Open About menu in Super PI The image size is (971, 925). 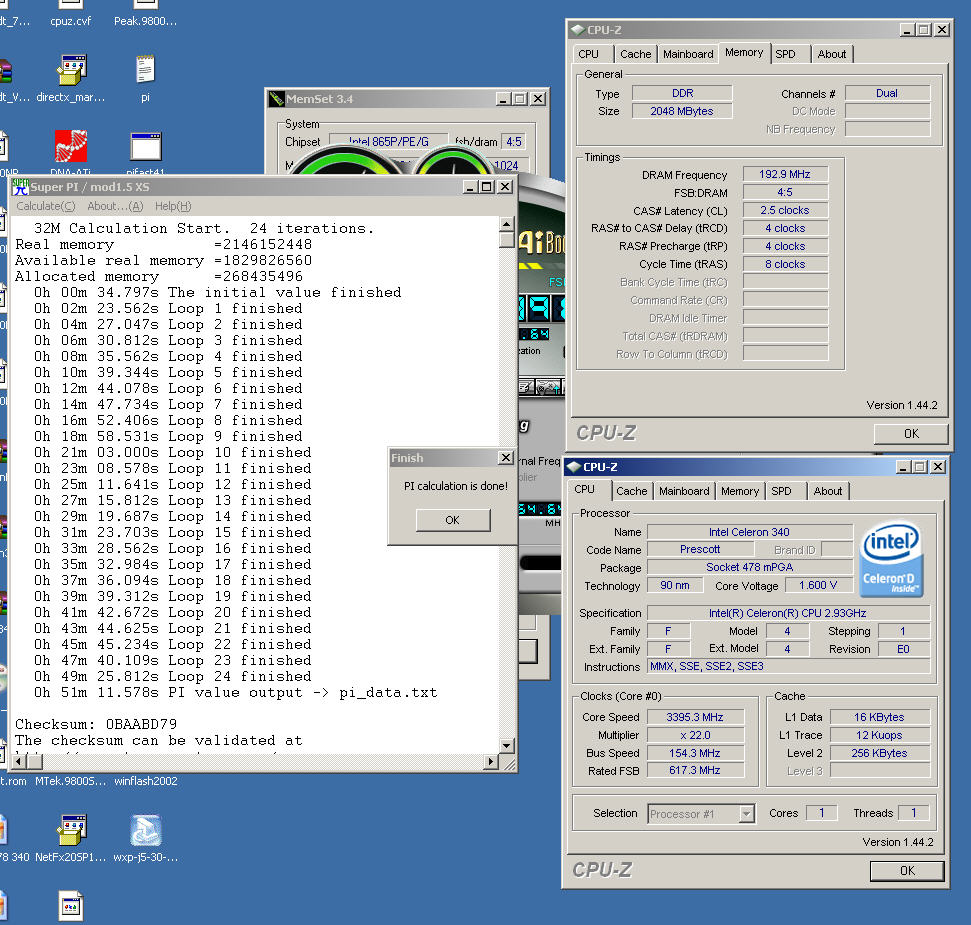(x=115, y=206)
